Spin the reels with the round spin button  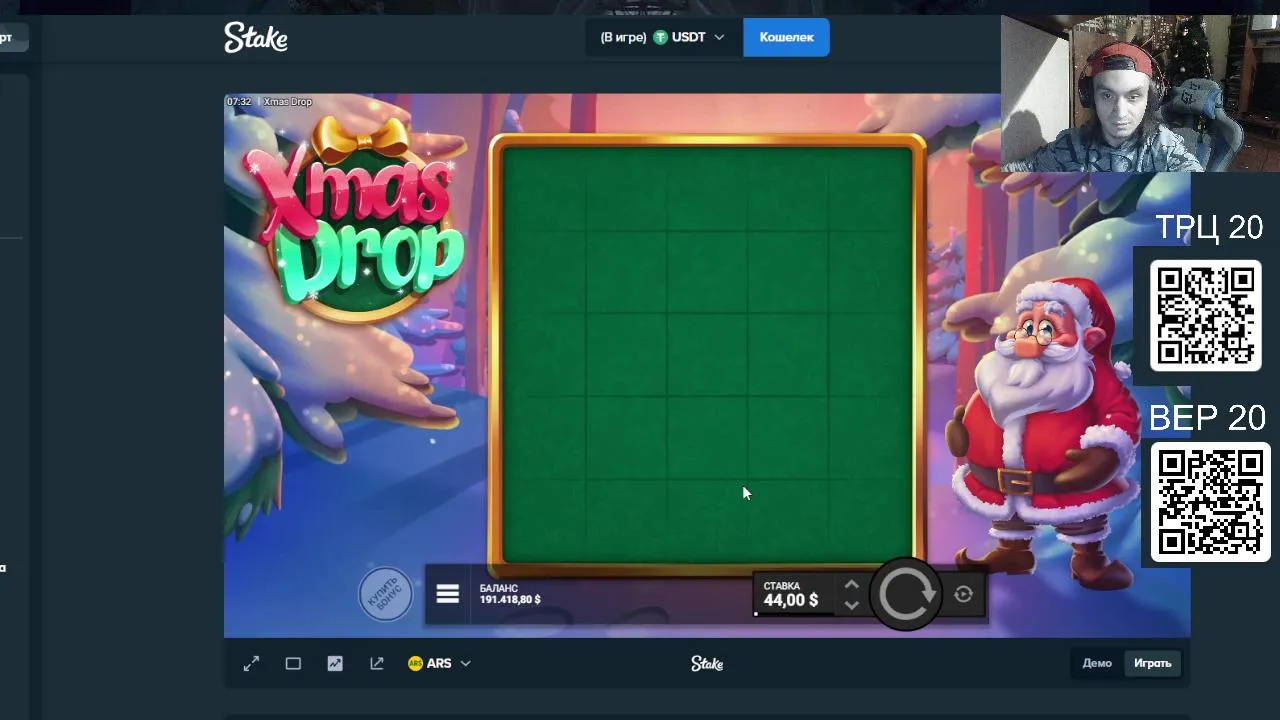tap(906, 595)
